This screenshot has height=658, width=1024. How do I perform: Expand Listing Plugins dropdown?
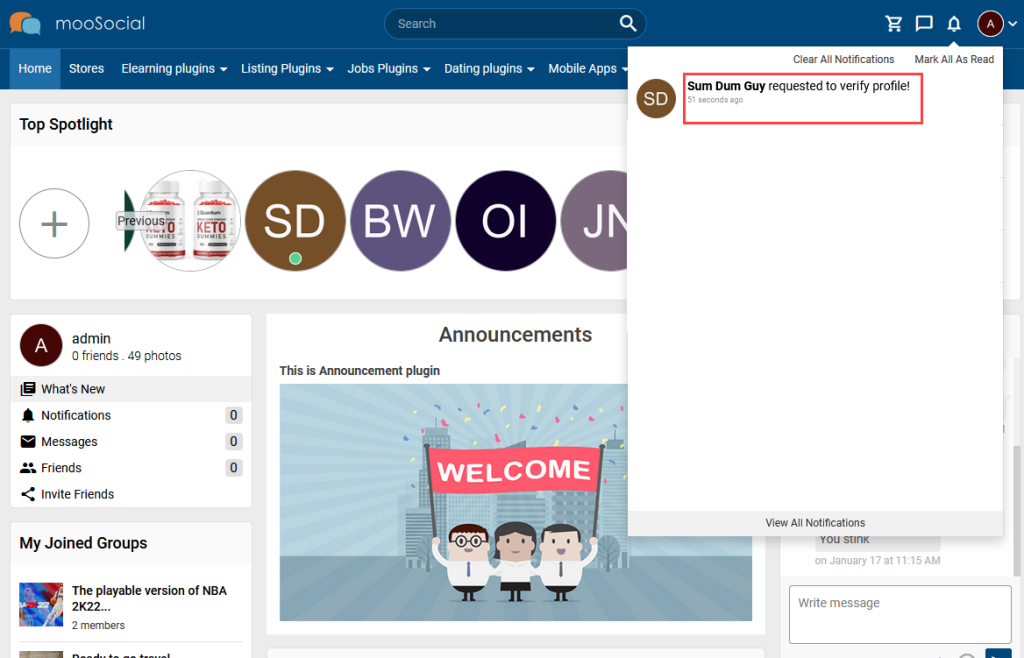tap(287, 69)
